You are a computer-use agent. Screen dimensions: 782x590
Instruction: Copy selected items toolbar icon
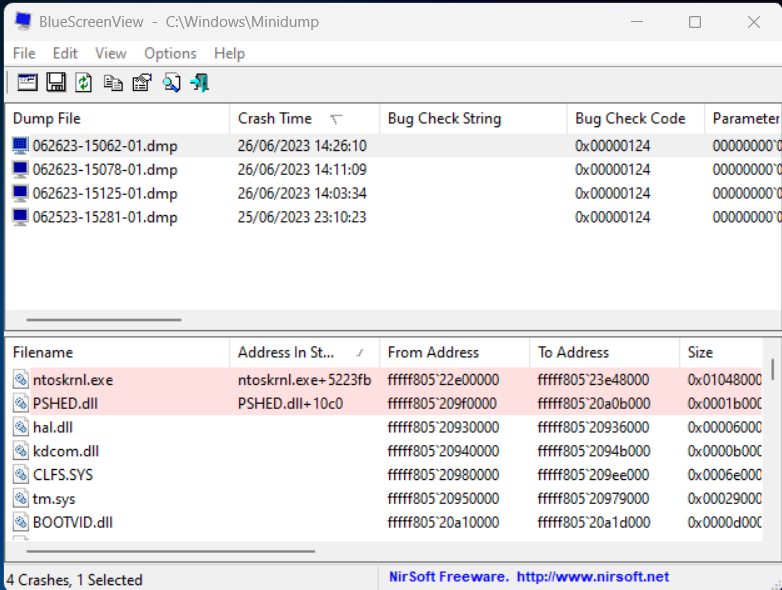point(113,83)
